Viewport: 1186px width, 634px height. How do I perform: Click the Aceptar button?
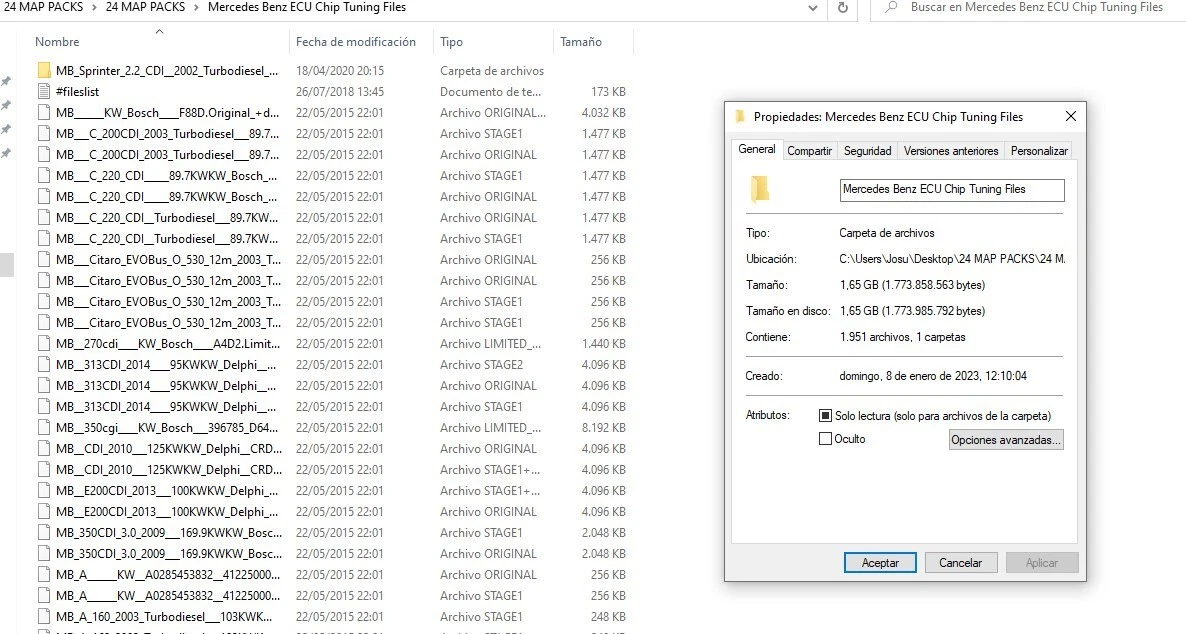pos(880,563)
